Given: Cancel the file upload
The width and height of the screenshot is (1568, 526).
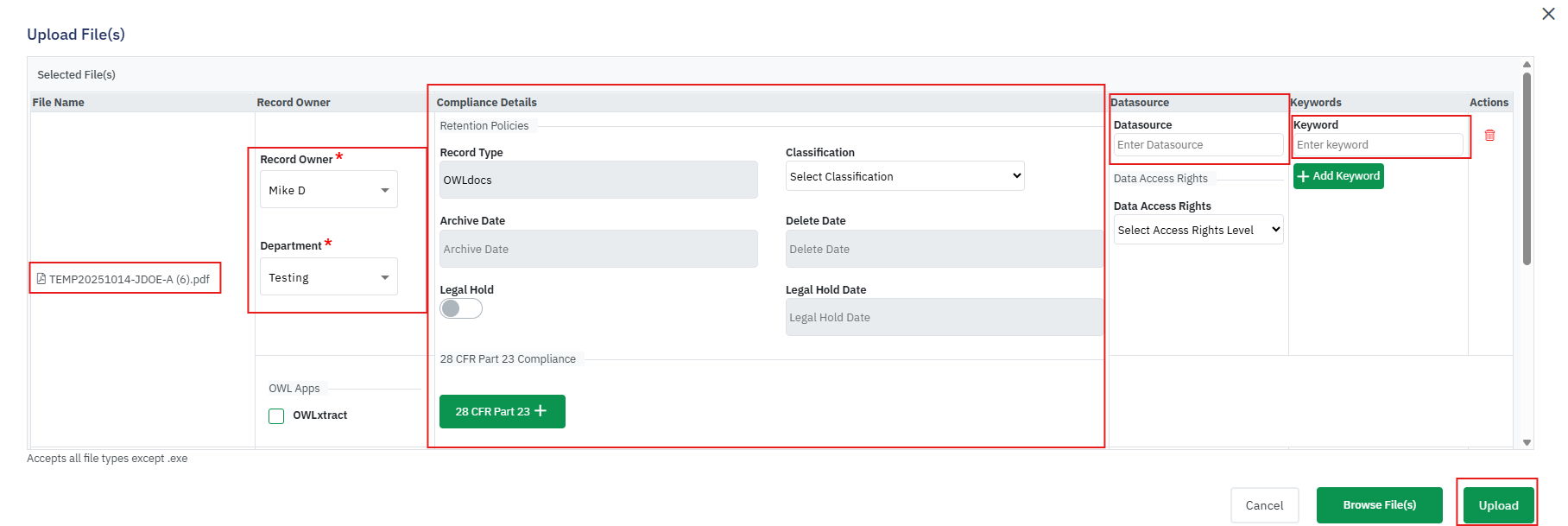Looking at the screenshot, I should point(1264,505).
